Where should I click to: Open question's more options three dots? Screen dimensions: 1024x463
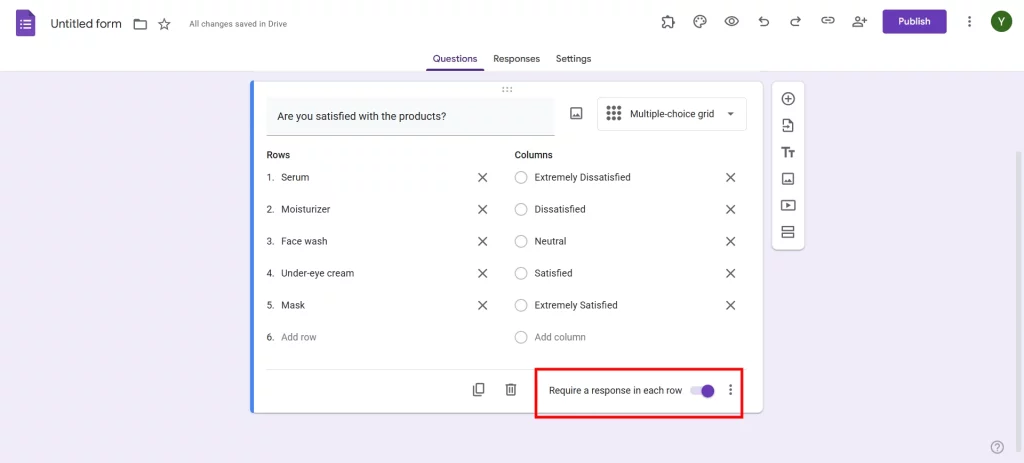point(730,390)
